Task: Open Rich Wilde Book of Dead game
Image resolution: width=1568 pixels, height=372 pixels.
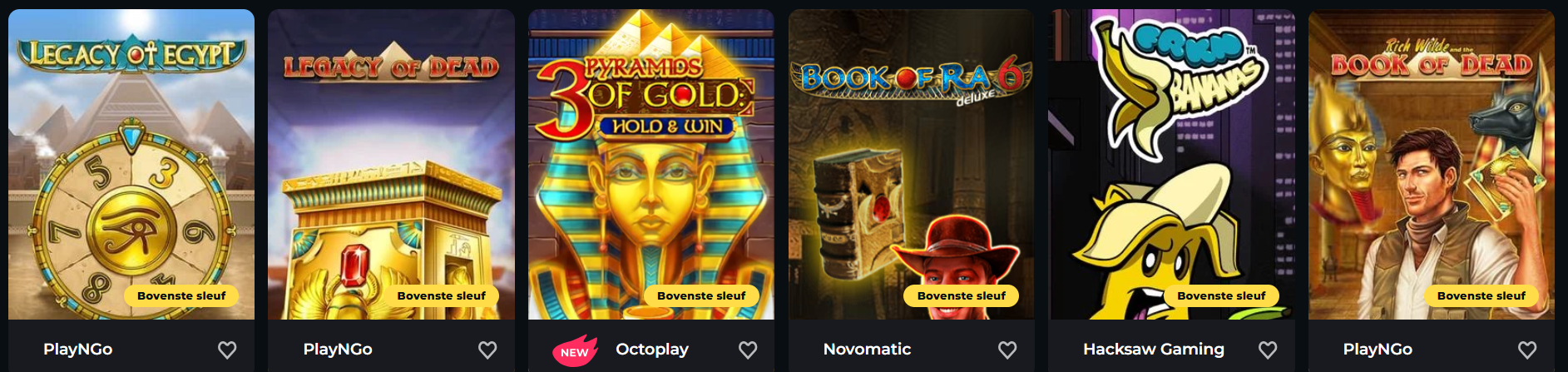Action: point(1432,165)
